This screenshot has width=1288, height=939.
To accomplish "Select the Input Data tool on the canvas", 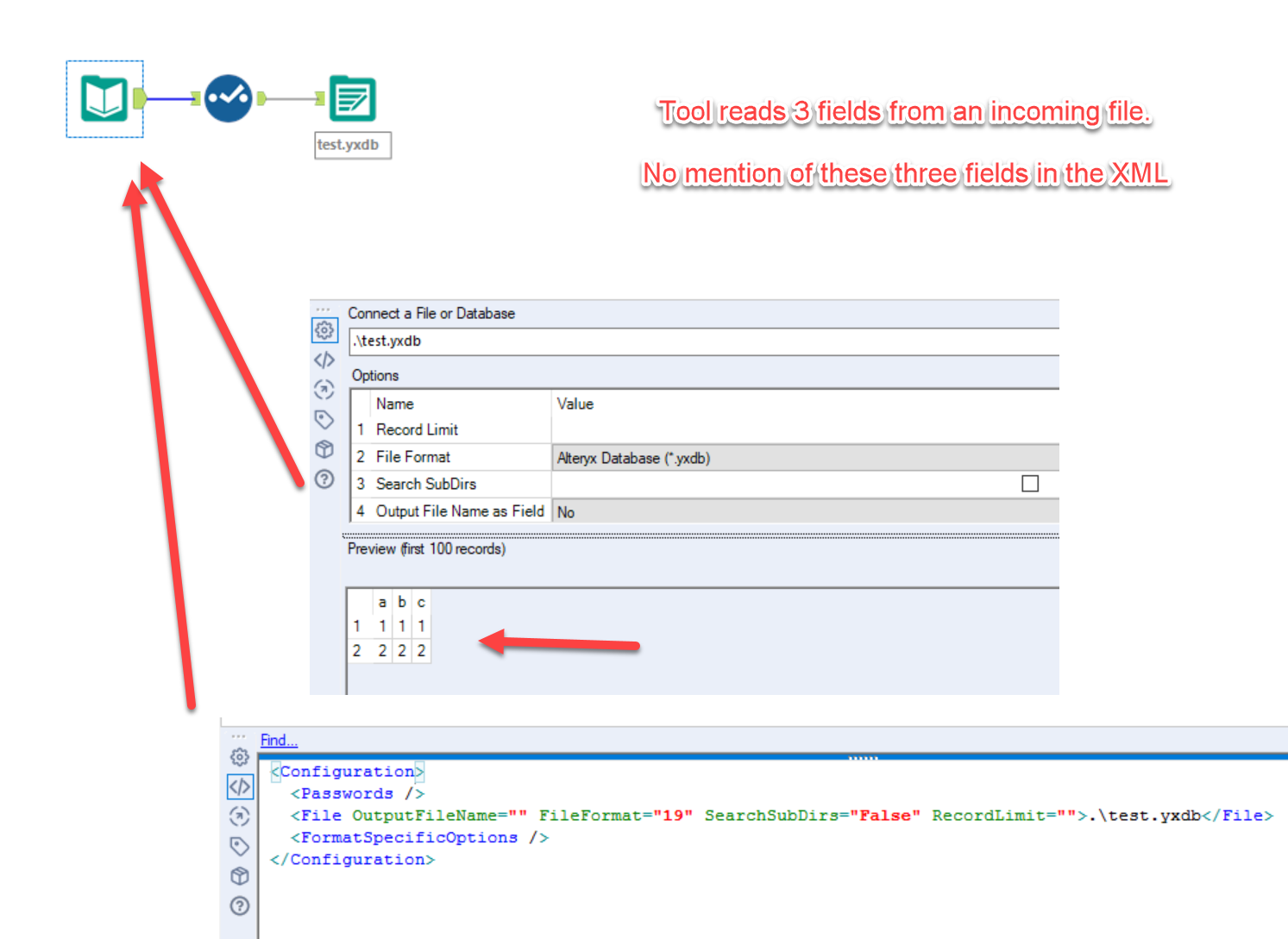I will tap(104, 97).
